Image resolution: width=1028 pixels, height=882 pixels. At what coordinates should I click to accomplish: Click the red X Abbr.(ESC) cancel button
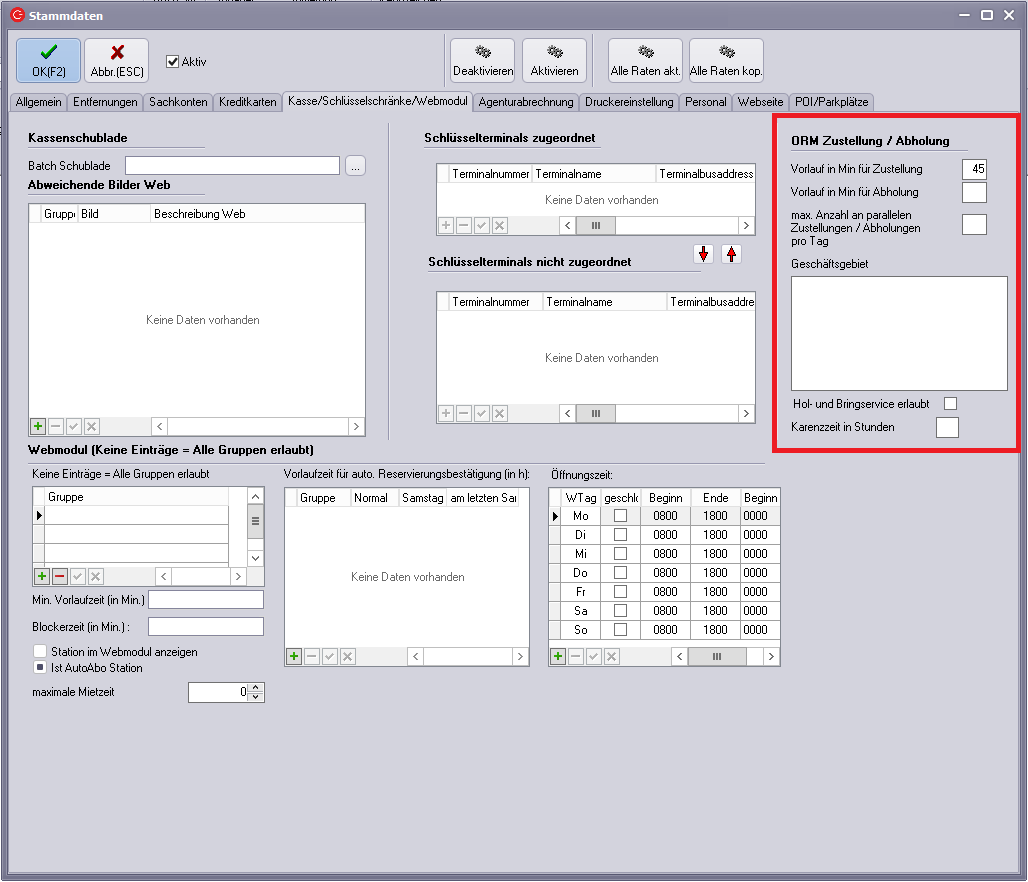tap(116, 60)
